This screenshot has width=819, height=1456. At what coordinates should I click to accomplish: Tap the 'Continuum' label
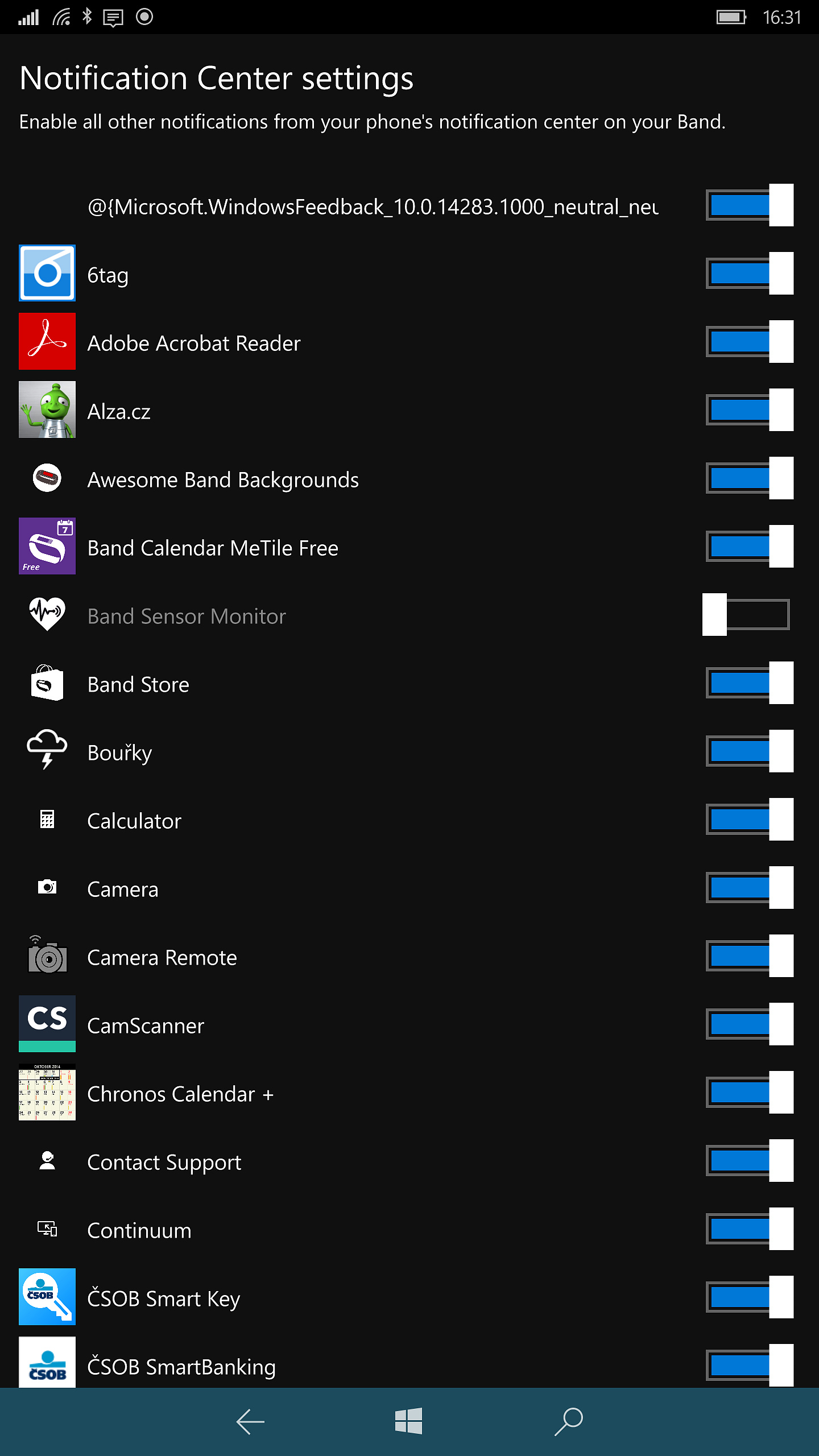(x=139, y=1231)
